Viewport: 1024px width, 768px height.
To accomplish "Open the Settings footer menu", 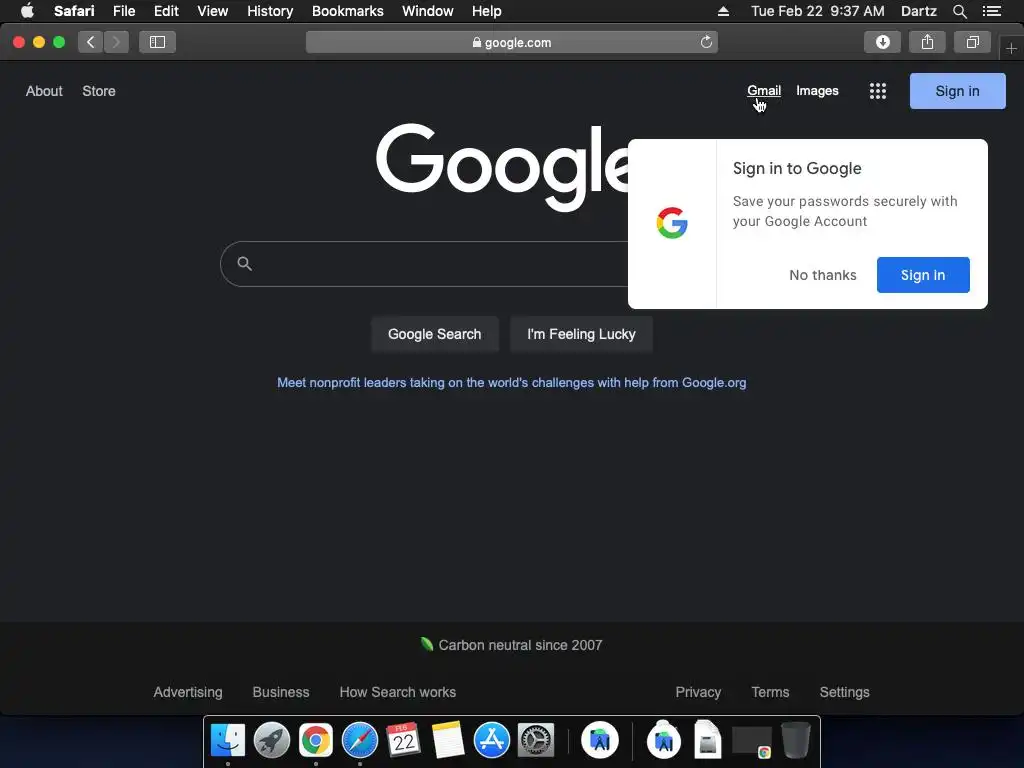I will coord(844,692).
